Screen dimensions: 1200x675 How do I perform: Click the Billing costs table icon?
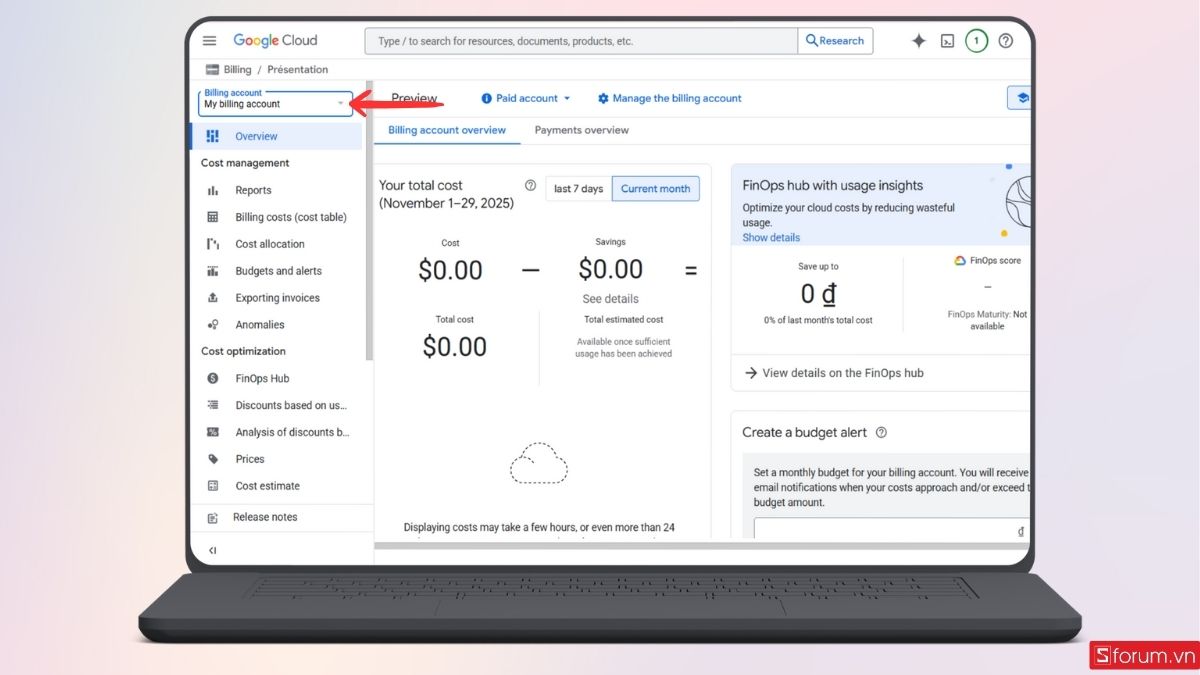coord(212,217)
